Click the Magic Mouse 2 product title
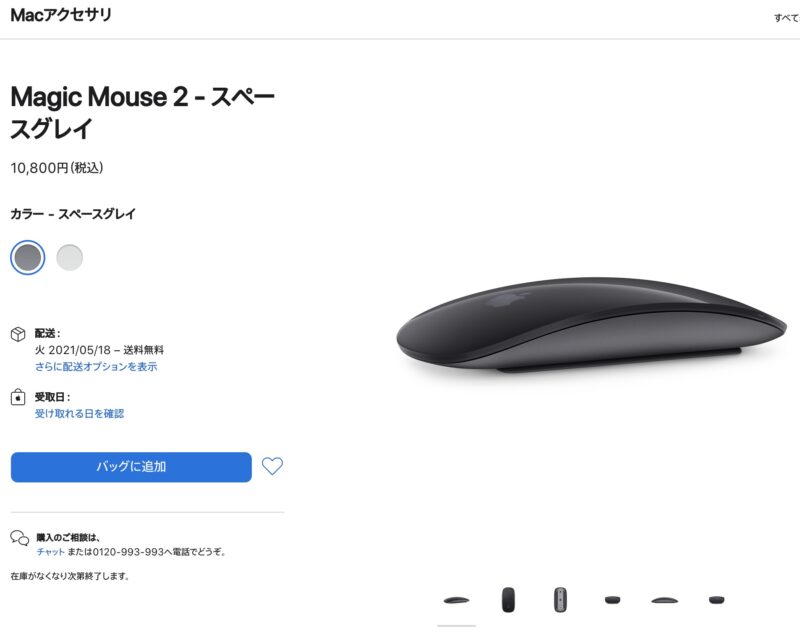This screenshot has width=800, height=641. (143, 112)
